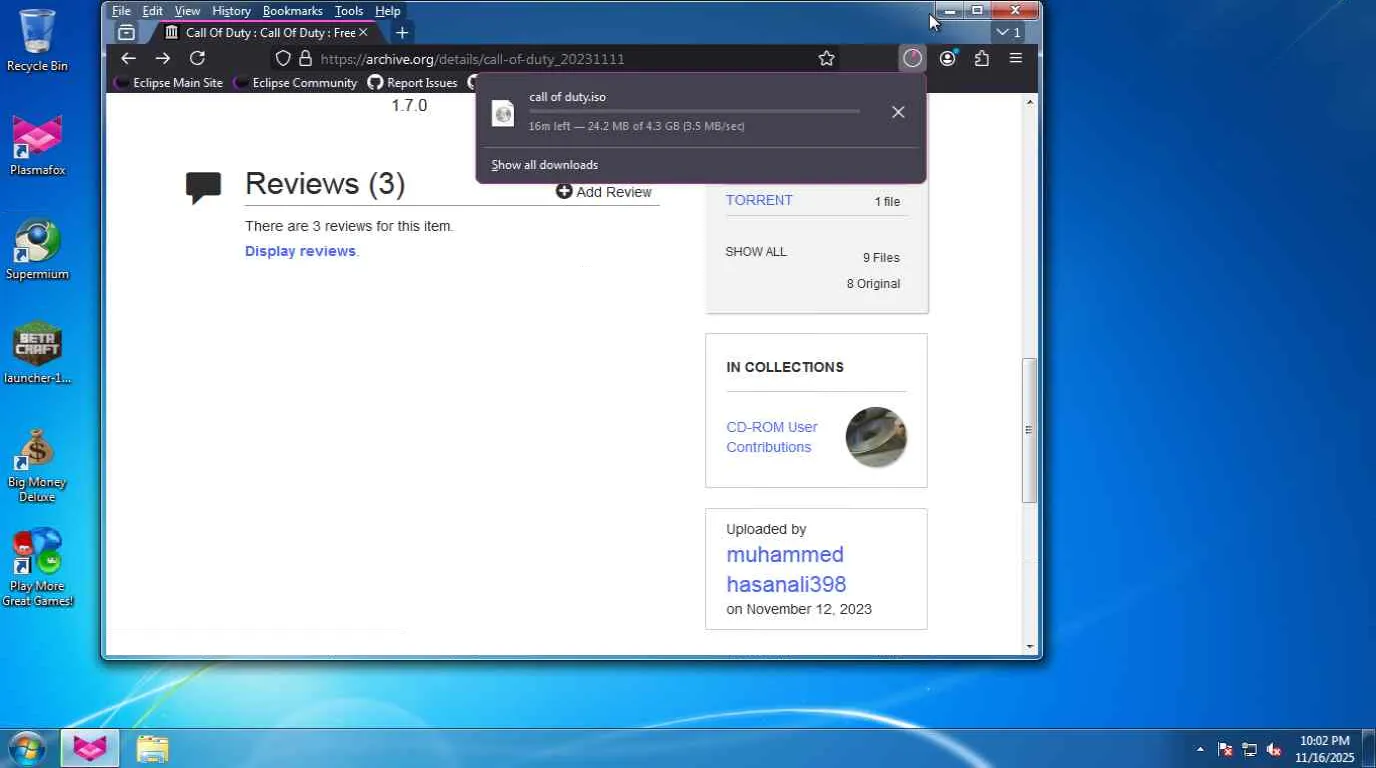The image size is (1376, 768).
Task: Open the Eclipse Community bookmark
Action: tap(295, 83)
